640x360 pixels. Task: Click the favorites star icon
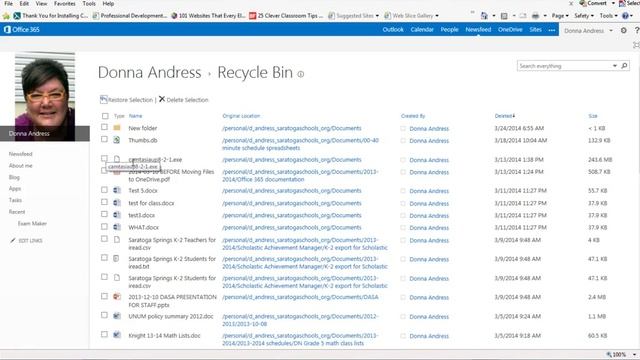tap(6, 16)
